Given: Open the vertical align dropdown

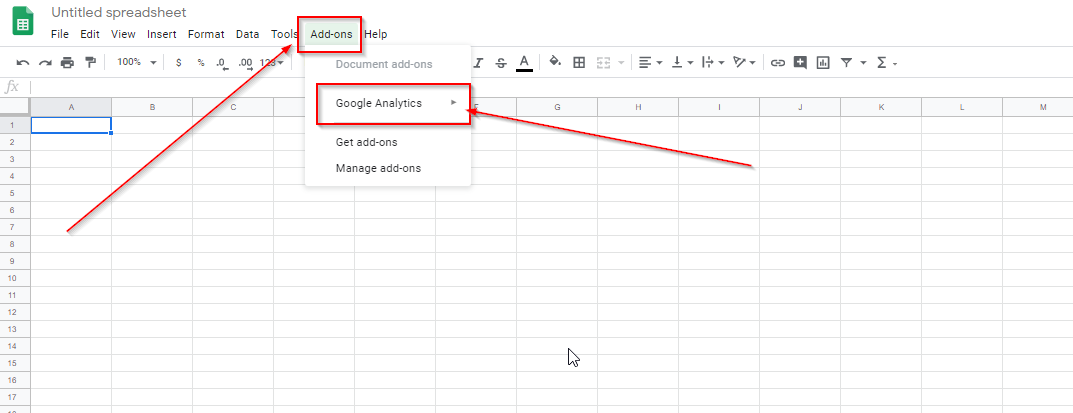Looking at the screenshot, I should click(682, 63).
